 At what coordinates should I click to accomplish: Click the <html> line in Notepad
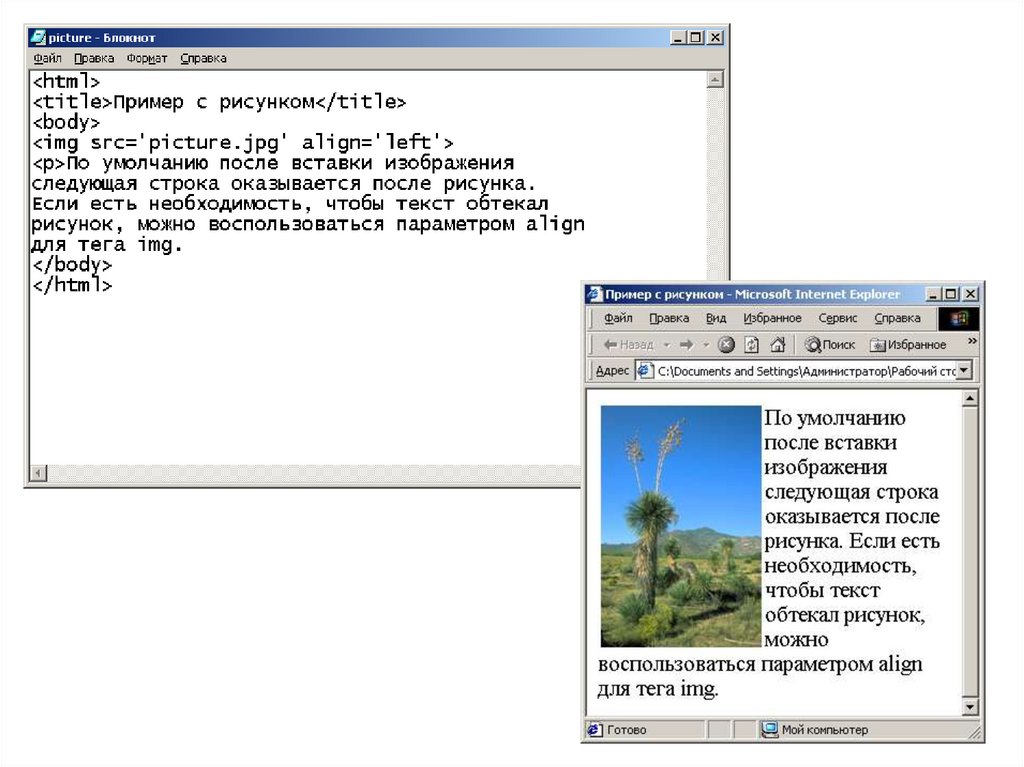66,82
